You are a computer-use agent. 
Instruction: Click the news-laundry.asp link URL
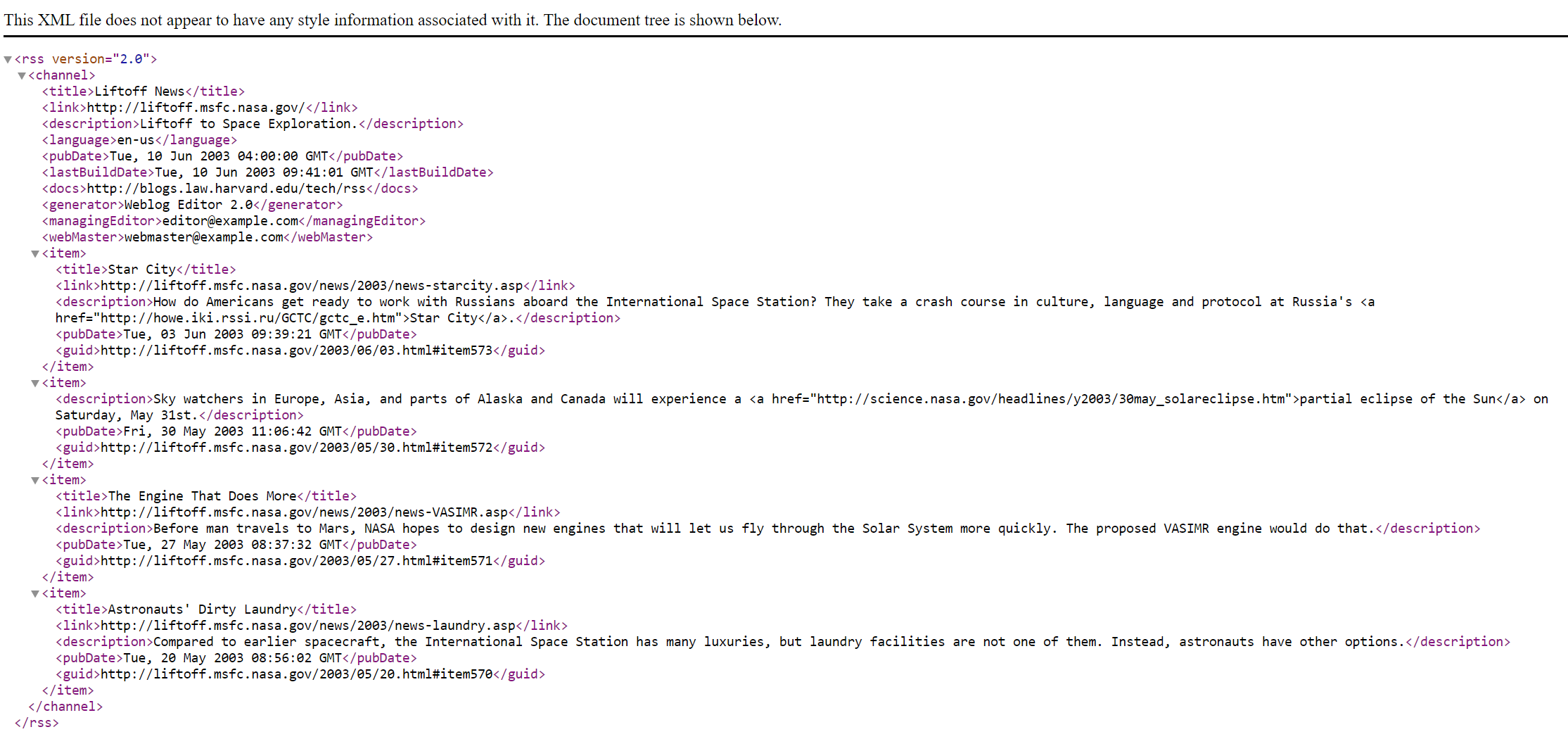click(307, 626)
